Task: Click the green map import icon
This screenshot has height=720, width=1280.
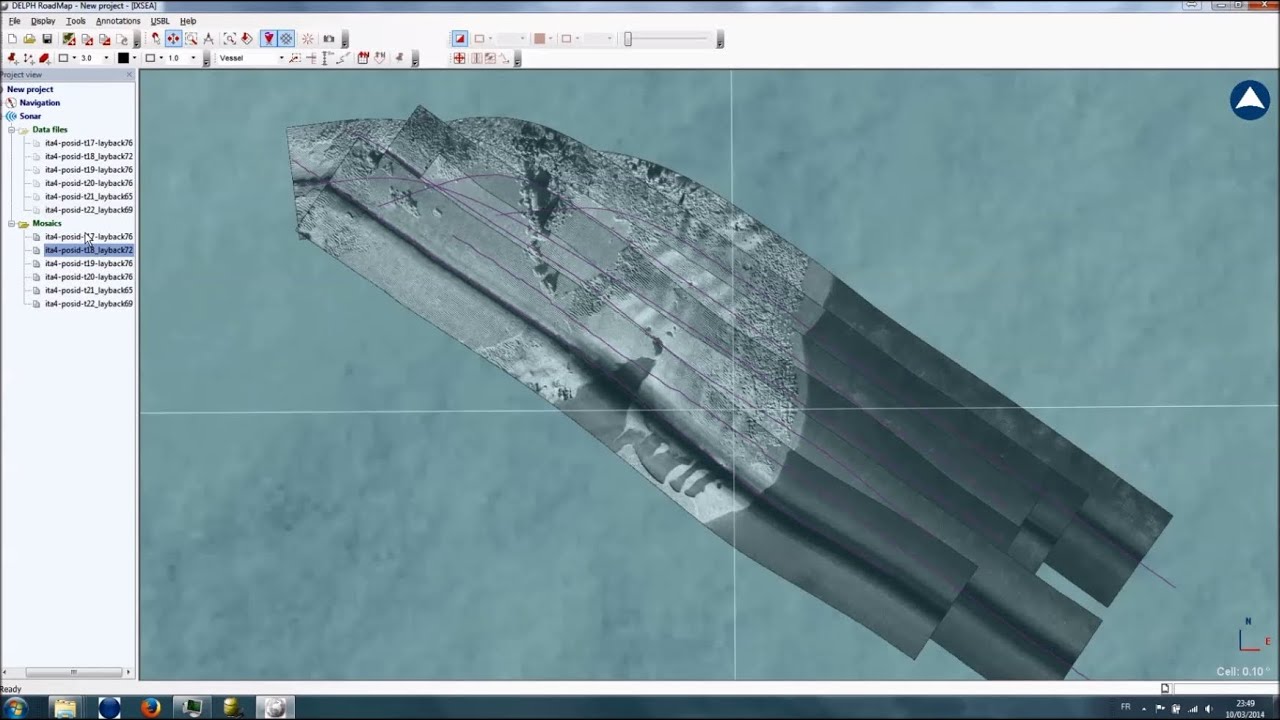Action: (x=69, y=39)
